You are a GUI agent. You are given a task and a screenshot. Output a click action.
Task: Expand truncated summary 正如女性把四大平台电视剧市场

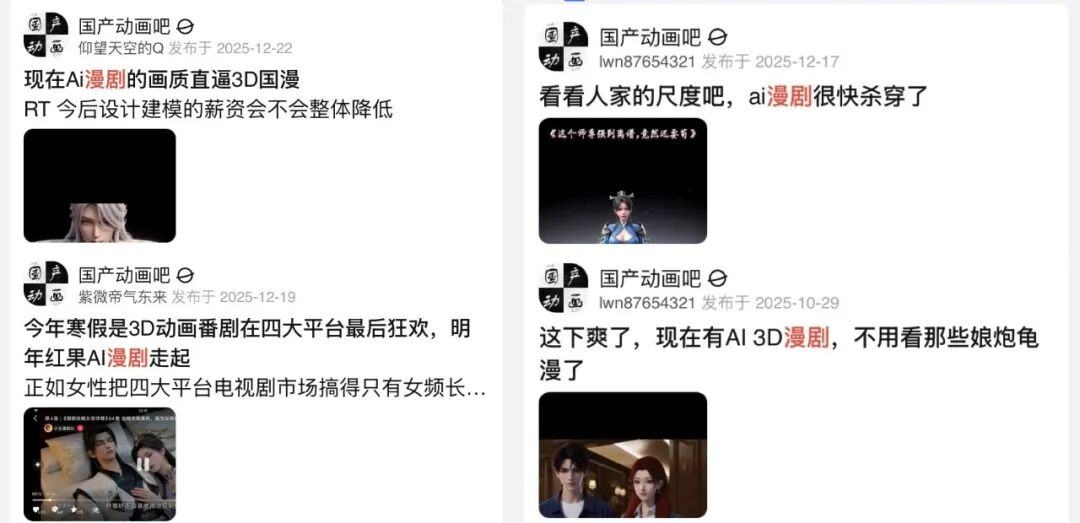pos(255,388)
